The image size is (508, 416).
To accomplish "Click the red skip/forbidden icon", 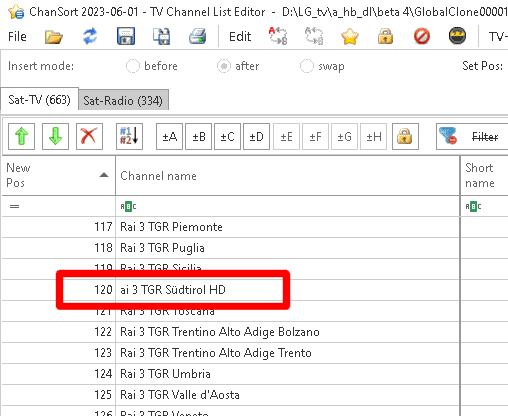I will (422, 36).
